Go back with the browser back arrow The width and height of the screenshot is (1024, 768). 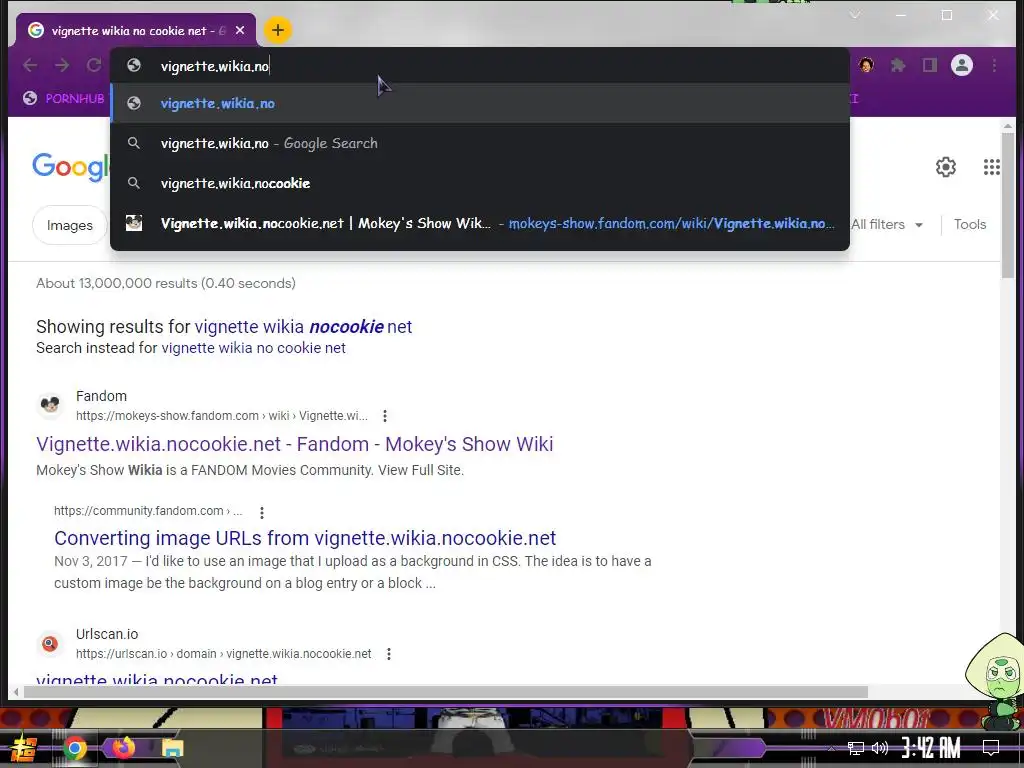[30, 65]
